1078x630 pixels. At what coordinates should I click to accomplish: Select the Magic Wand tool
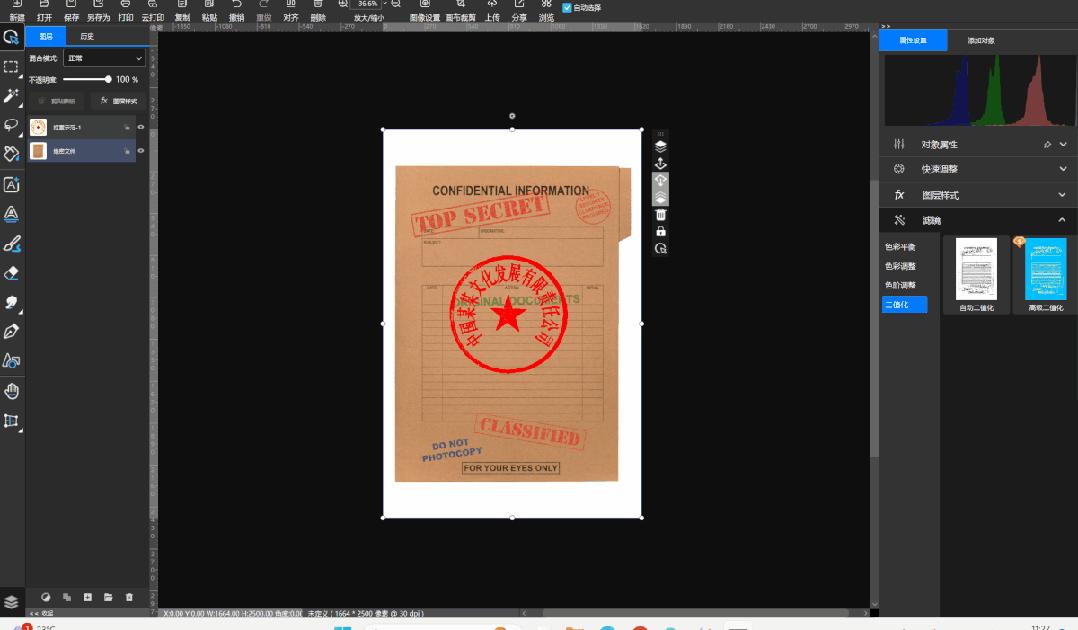point(12,96)
